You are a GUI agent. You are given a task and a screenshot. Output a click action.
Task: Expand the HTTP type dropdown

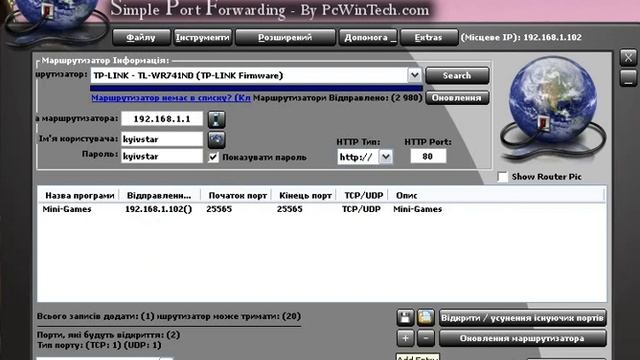click(386, 156)
